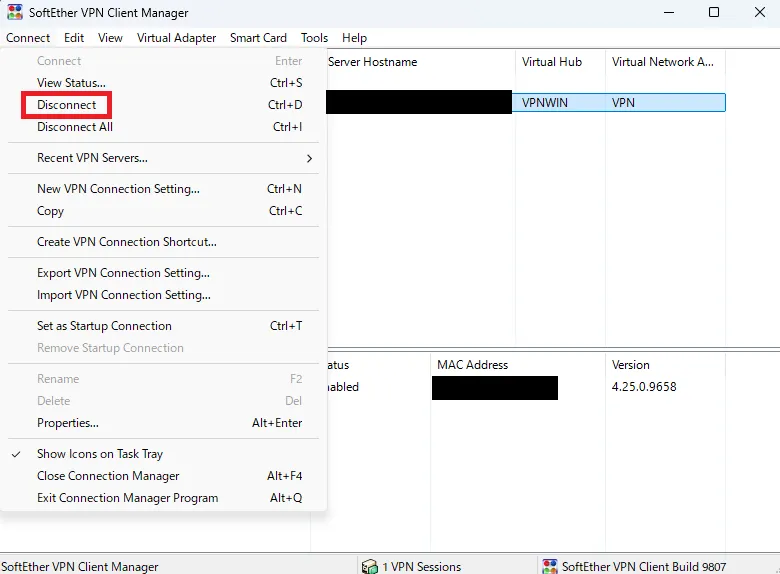Choose Disconnect from the Connect menu
Viewport: 780px width, 574px height.
164,105
